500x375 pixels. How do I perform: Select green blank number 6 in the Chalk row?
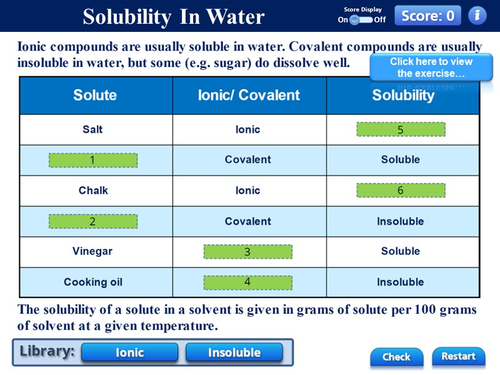tap(401, 190)
